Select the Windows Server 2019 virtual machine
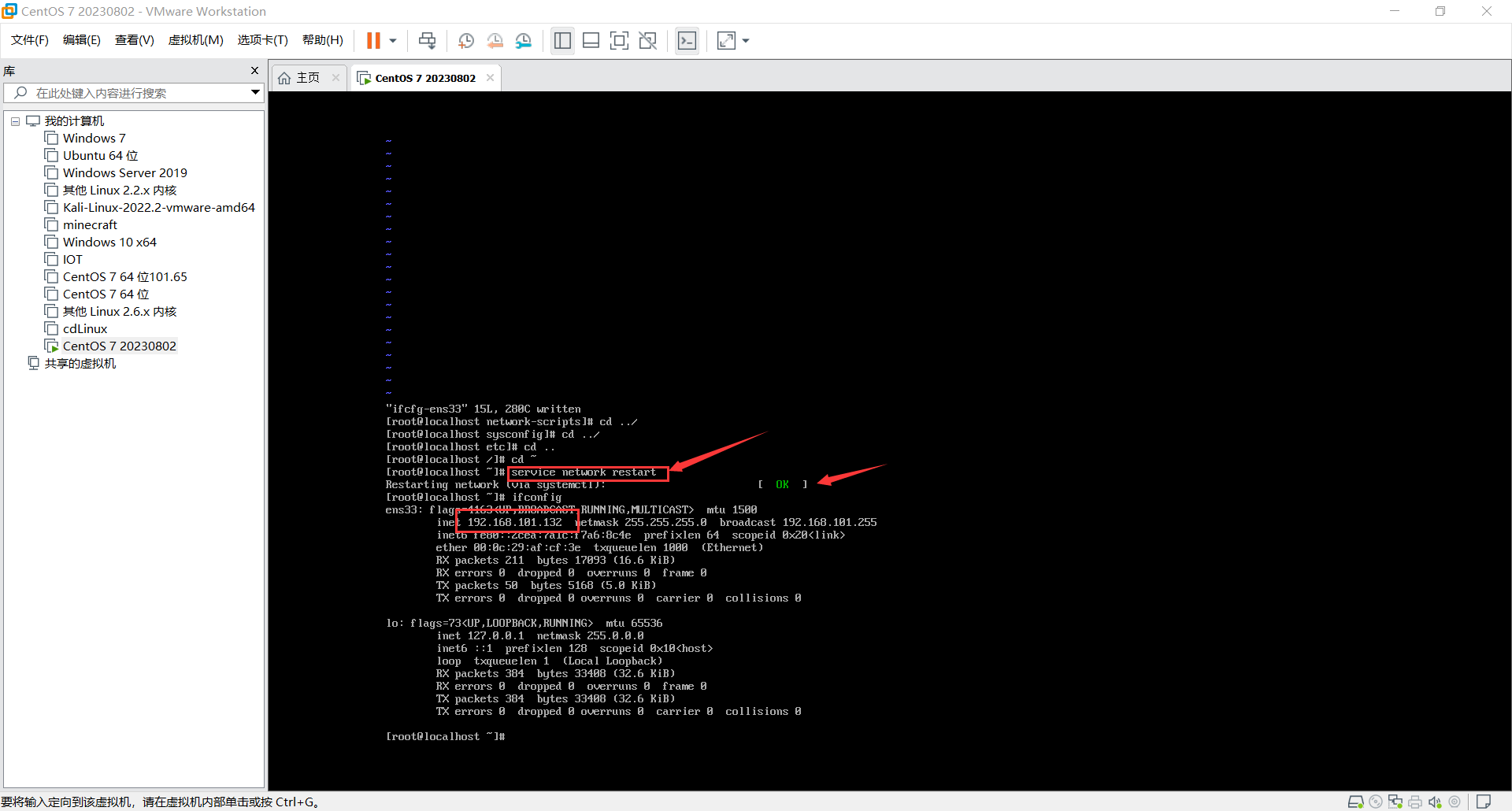The height and width of the screenshot is (811, 1512). click(124, 173)
